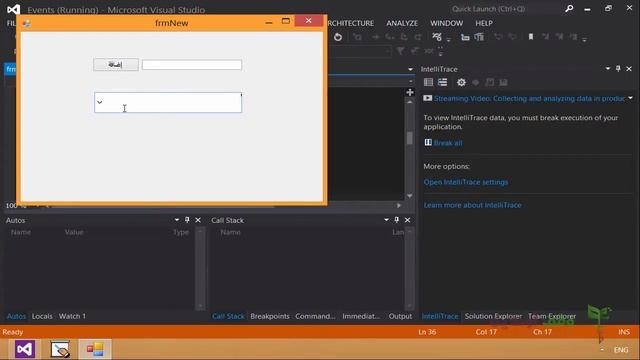Click the text box in frmNew
Image resolution: width=640 pixels, height=360 pixels.
(x=192, y=65)
